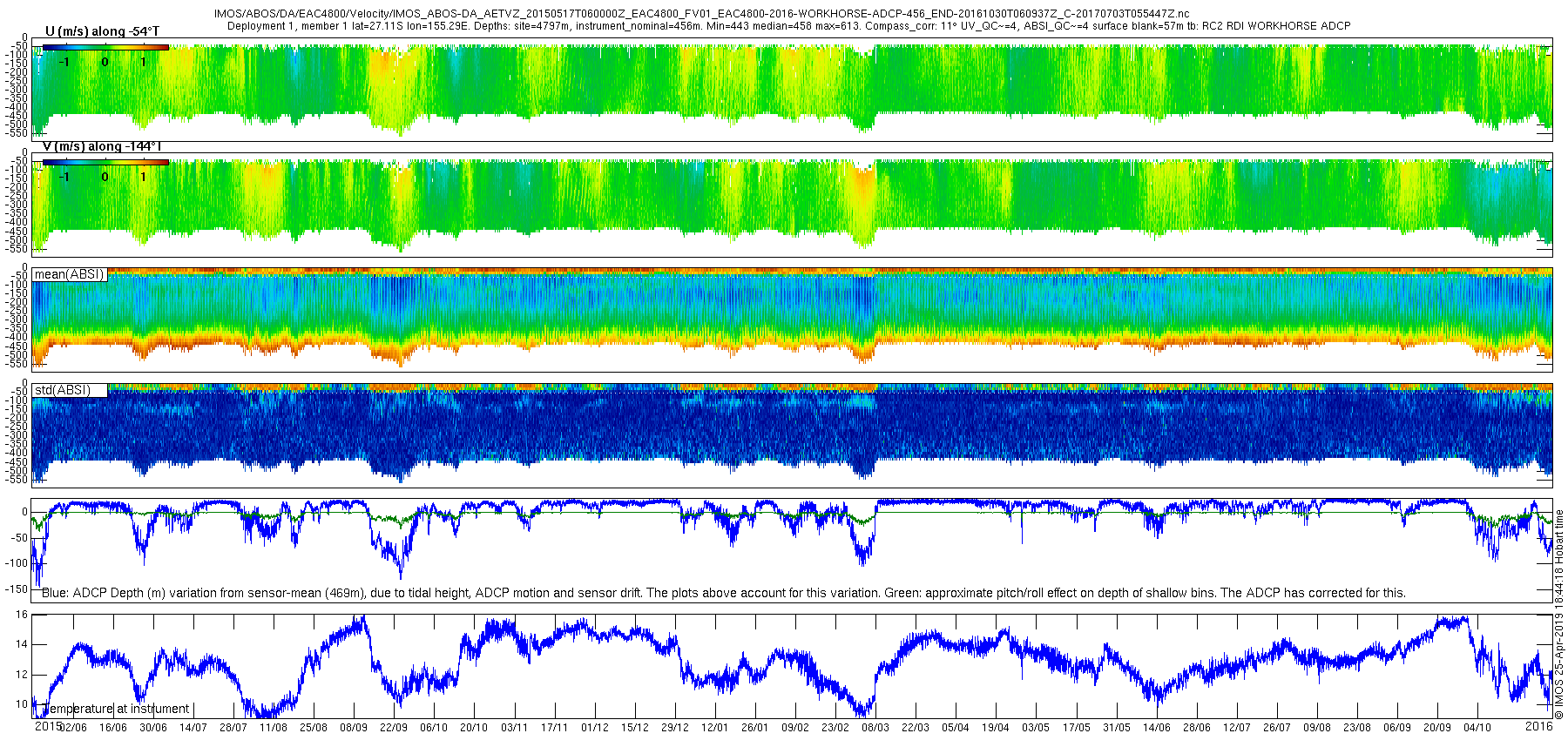The height and width of the screenshot is (740, 1568).
Task: Click the '12/07' date tick label
Action: pyautogui.click(x=1237, y=728)
